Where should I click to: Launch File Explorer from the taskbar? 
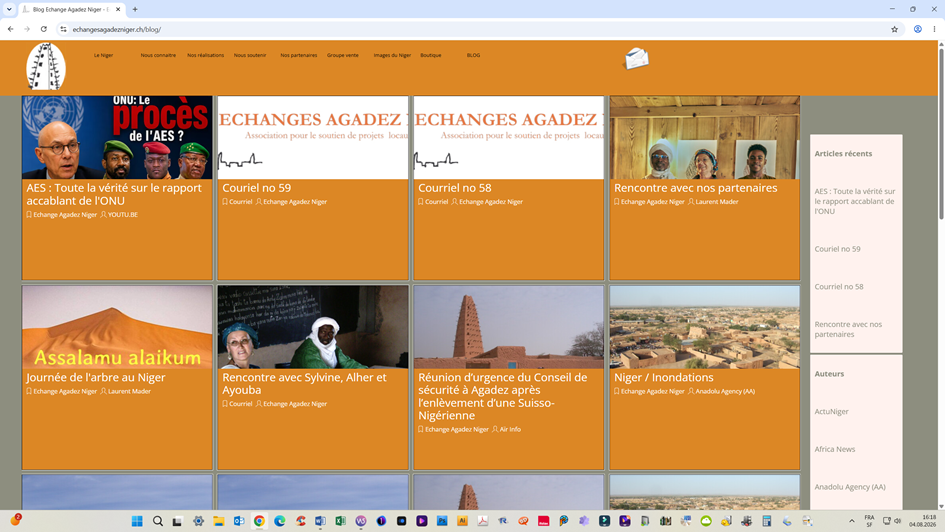pos(218,521)
